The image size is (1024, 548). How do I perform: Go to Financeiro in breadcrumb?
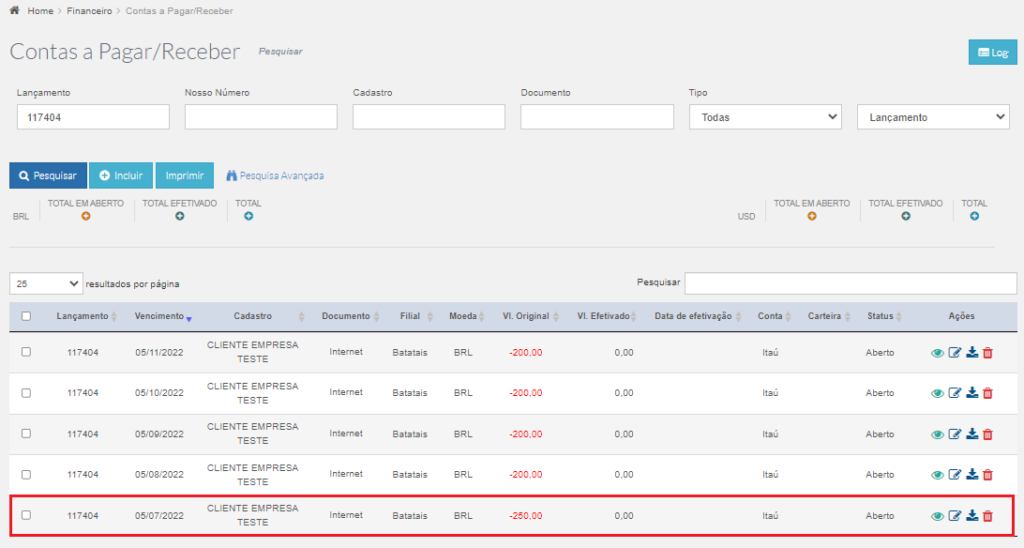pyautogui.click(x=89, y=10)
